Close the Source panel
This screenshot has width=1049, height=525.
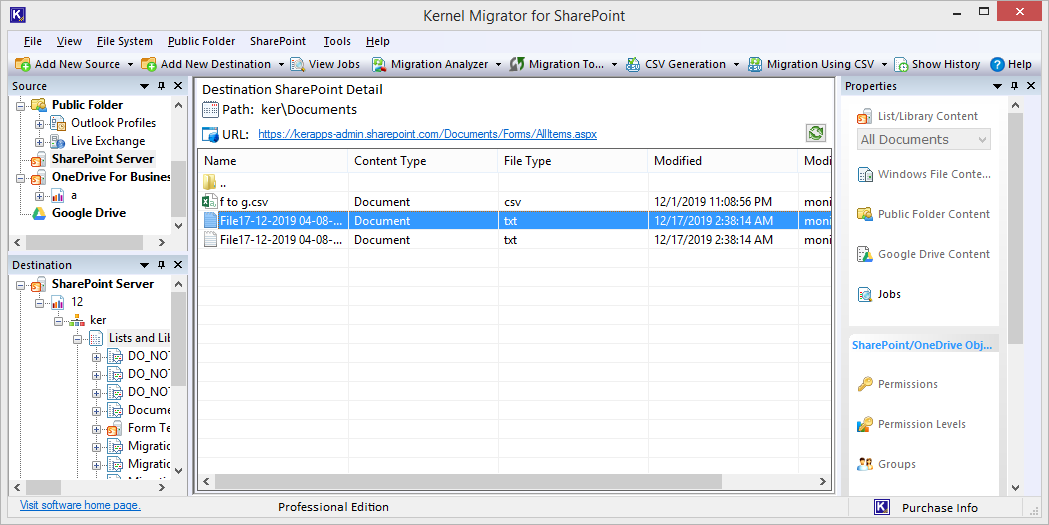(178, 86)
